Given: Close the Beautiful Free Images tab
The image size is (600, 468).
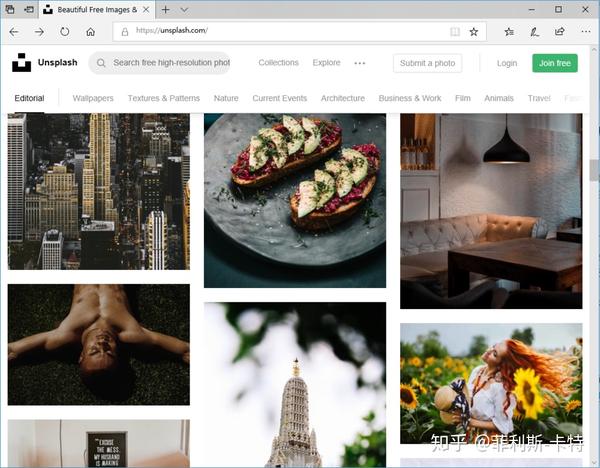Looking at the screenshot, I should point(146,10).
